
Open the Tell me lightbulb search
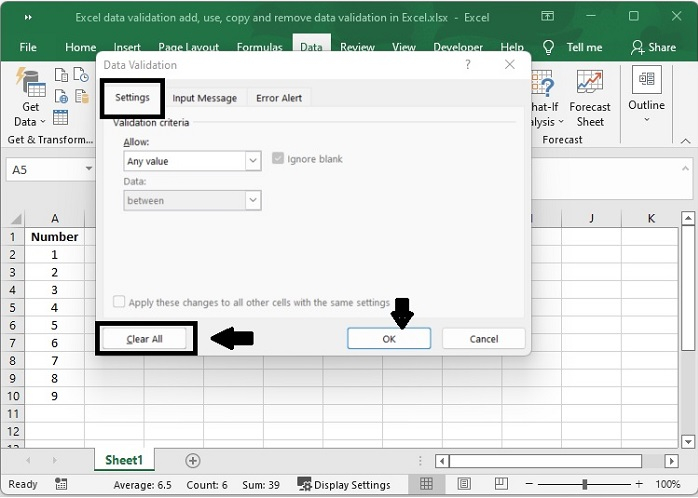click(x=548, y=47)
